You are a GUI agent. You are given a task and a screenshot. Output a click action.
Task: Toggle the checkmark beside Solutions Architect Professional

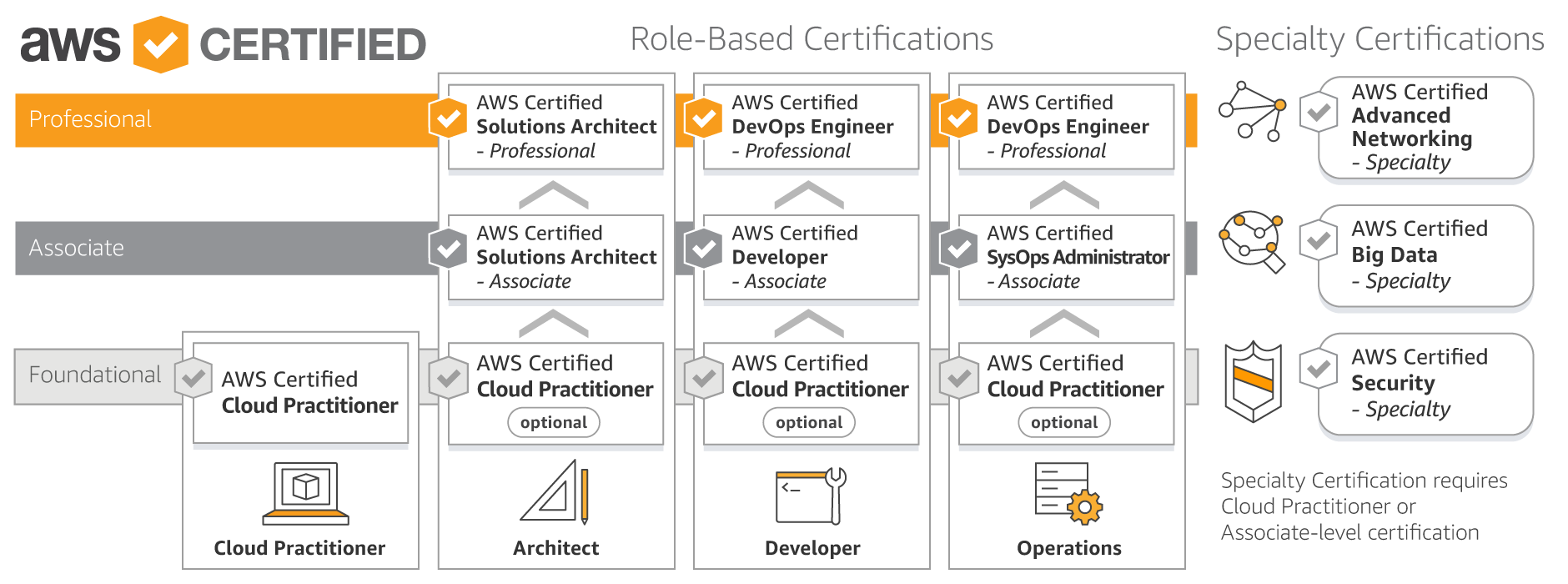tap(448, 118)
